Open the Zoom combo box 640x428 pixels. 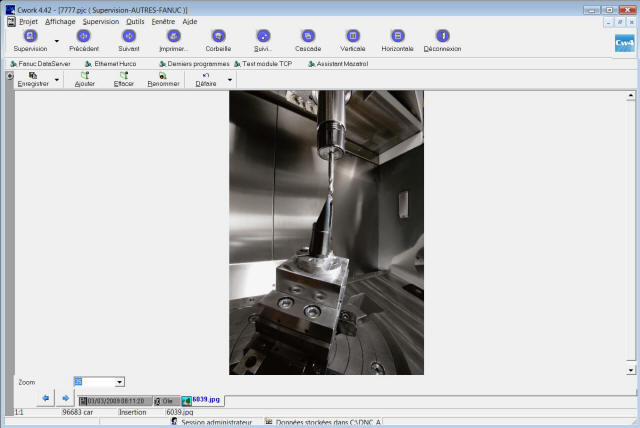coord(119,382)
